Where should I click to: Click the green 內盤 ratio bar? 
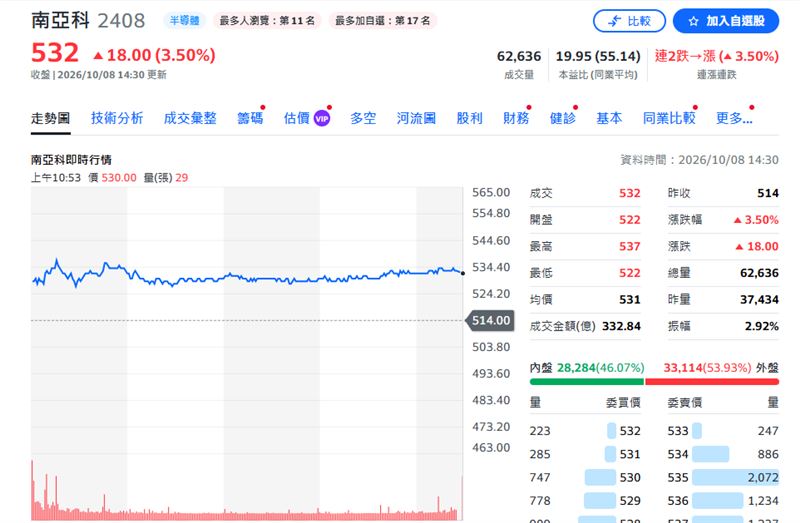(587, 382)
